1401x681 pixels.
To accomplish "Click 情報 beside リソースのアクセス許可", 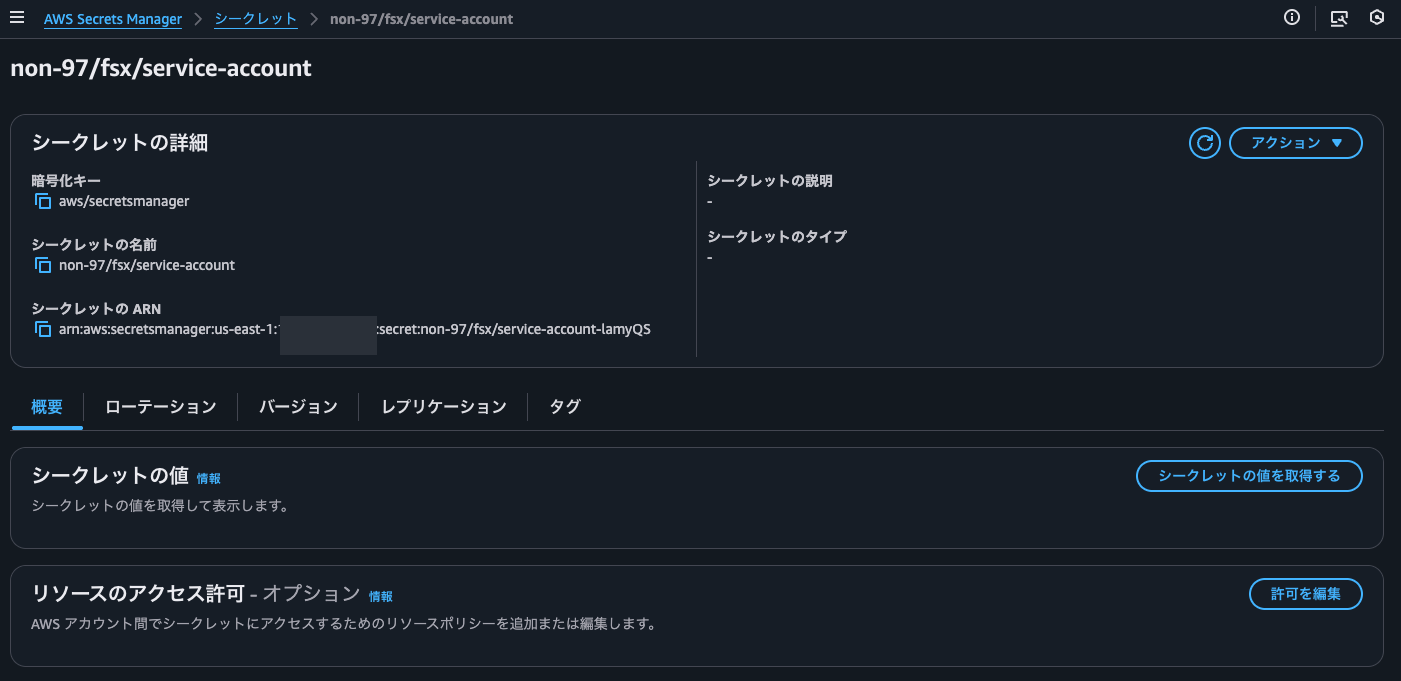I will point(380,596).
